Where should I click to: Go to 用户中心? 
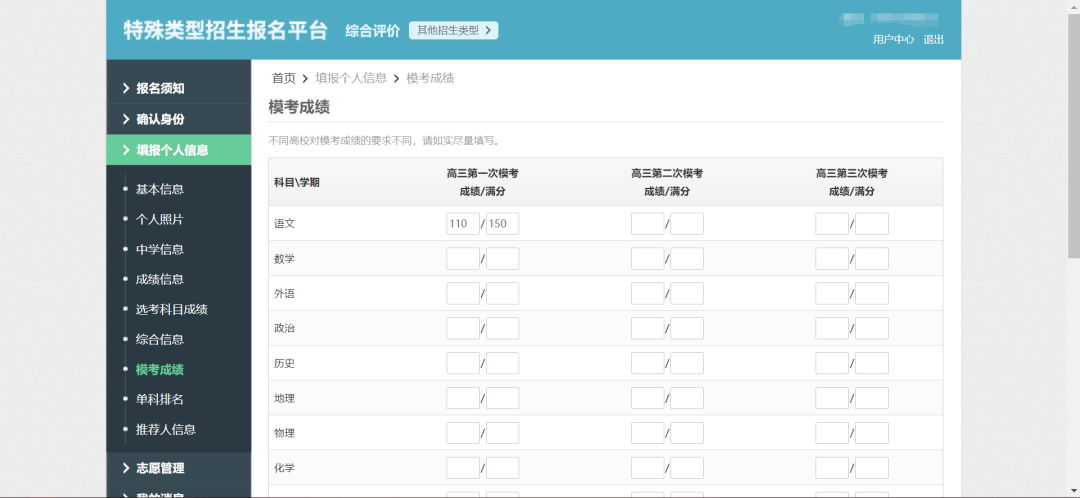coord(893,39)
